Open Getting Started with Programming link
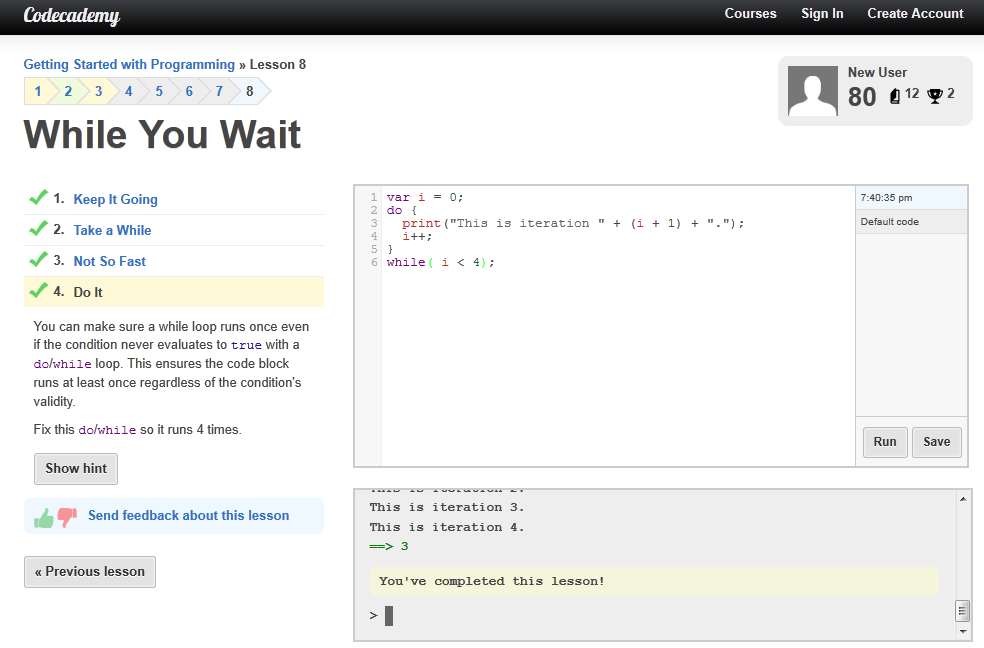The image size is (984, 648). [129, 65]
